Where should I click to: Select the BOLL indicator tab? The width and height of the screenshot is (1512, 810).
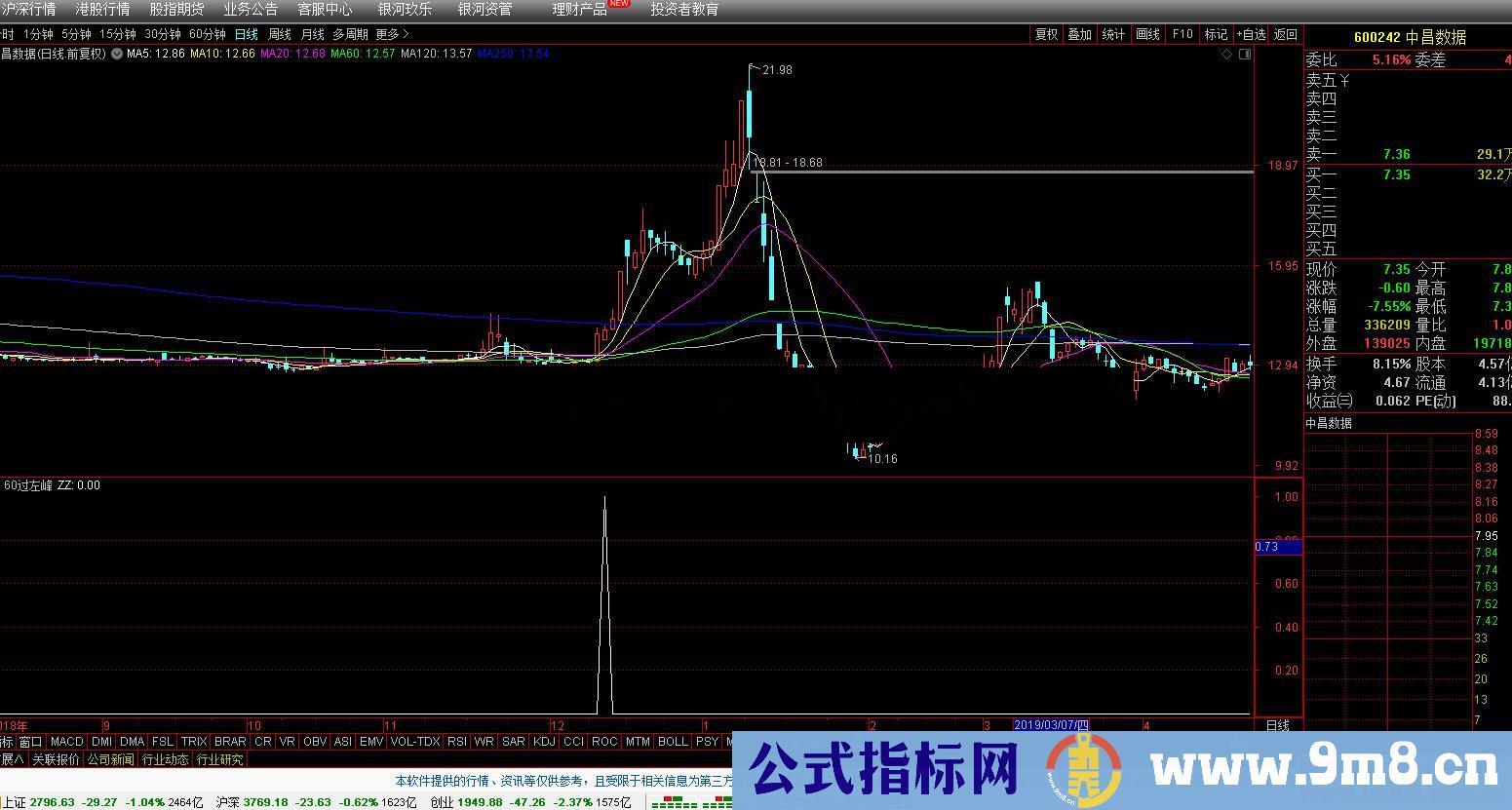tap(673, 742)
